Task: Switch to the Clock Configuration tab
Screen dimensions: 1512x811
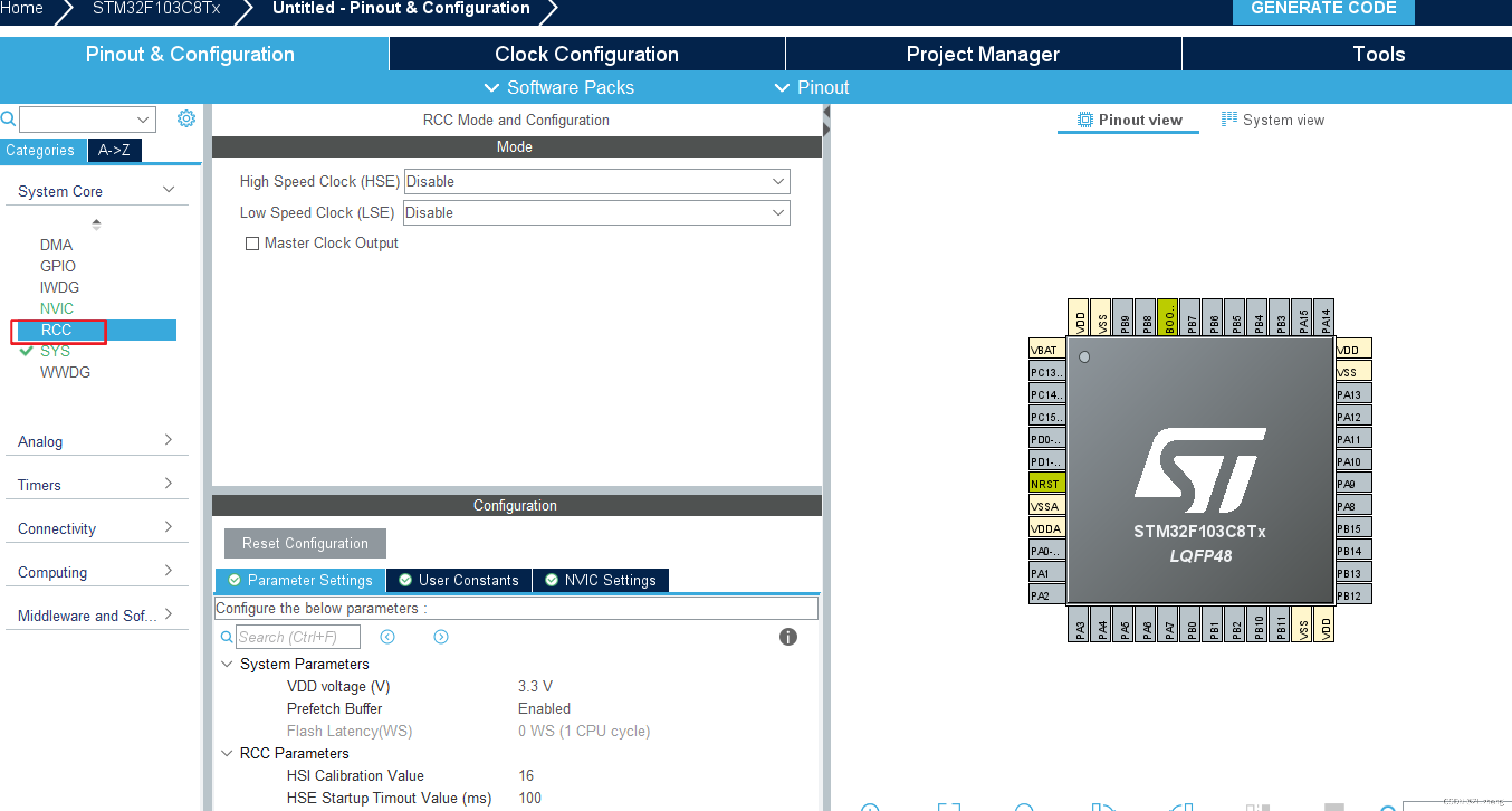Action: tap(587, 54)
